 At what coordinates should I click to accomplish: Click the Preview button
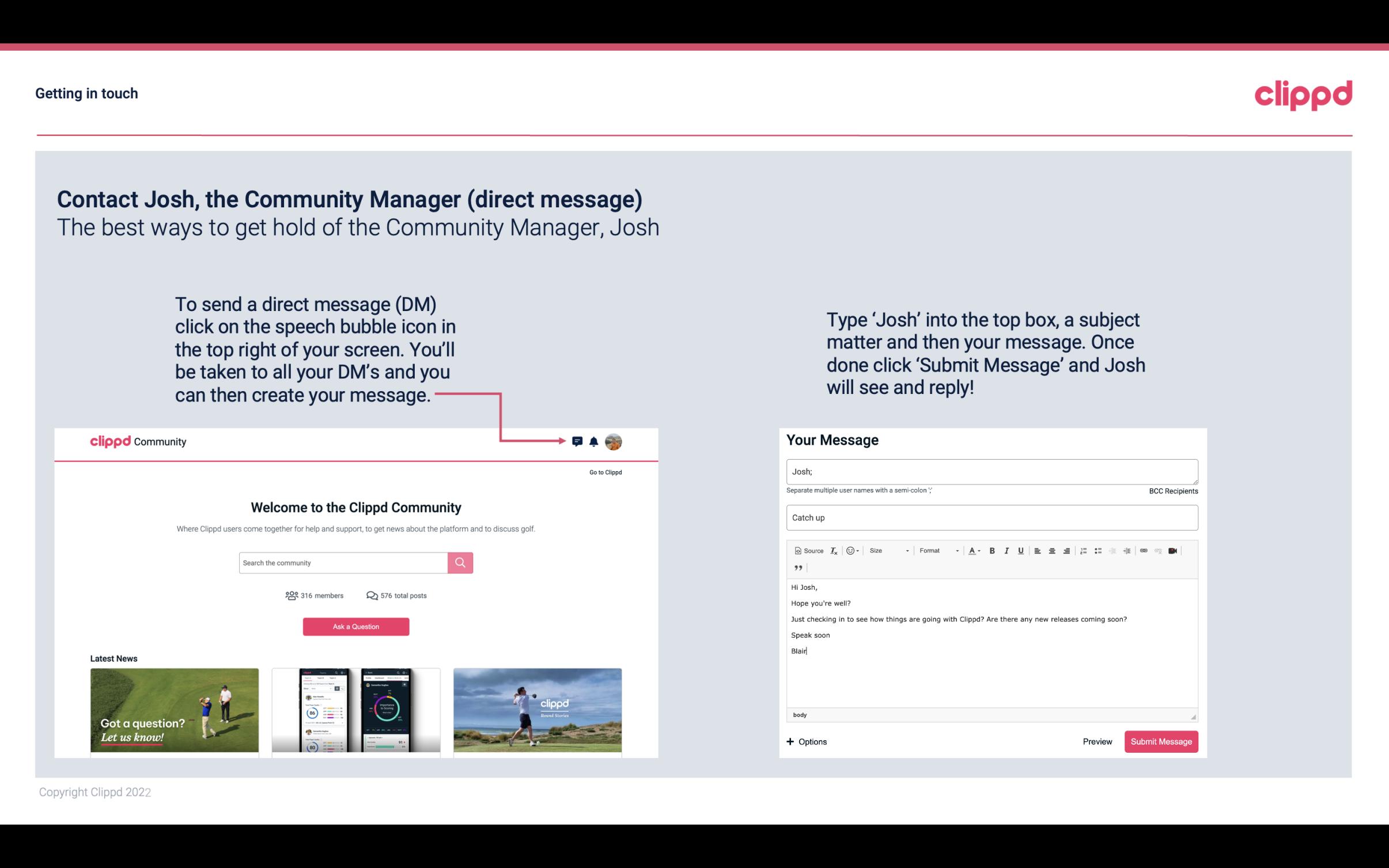[x=1097, y=741]
